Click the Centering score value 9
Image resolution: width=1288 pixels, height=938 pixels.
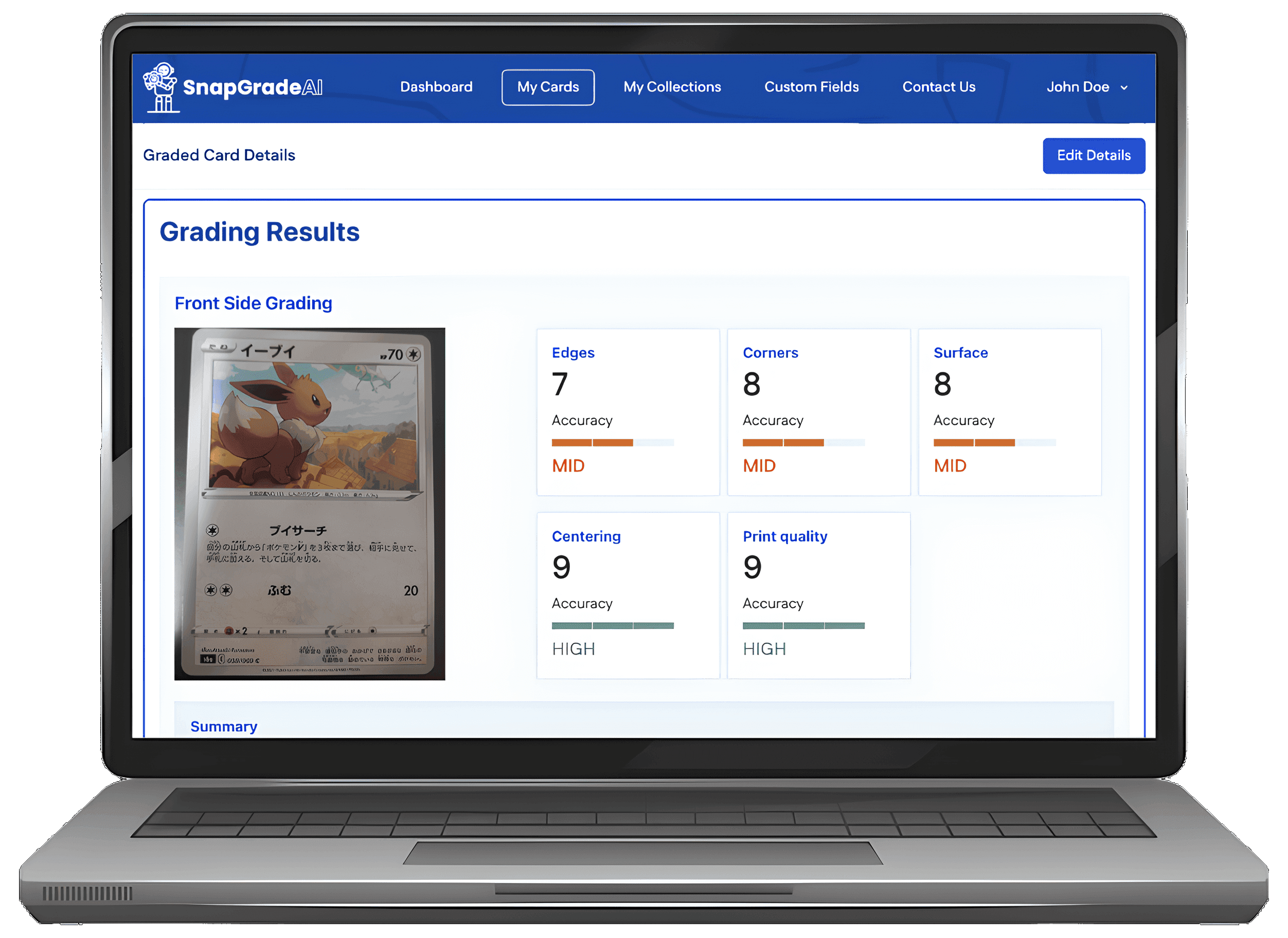click(561, 567)
